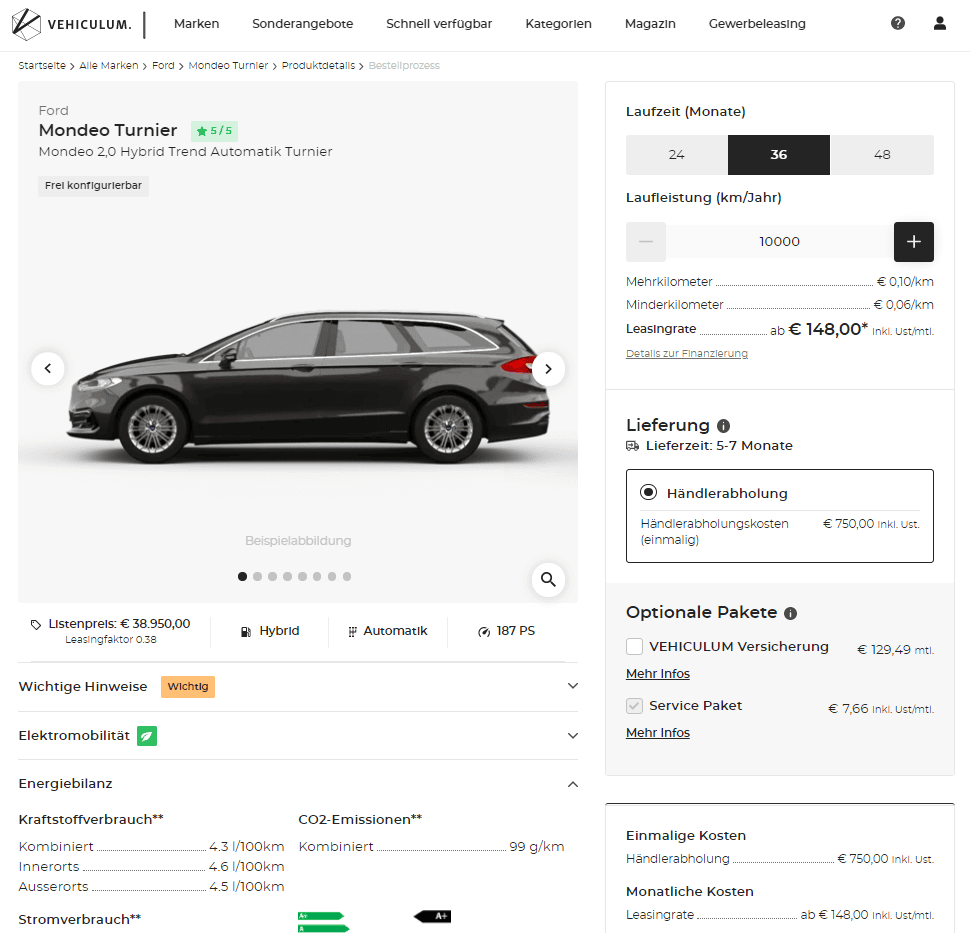The image size is (970, 933).
Task: Click the Innerorts 4.6 l/100km row
Action: click(x=152, y=867)
